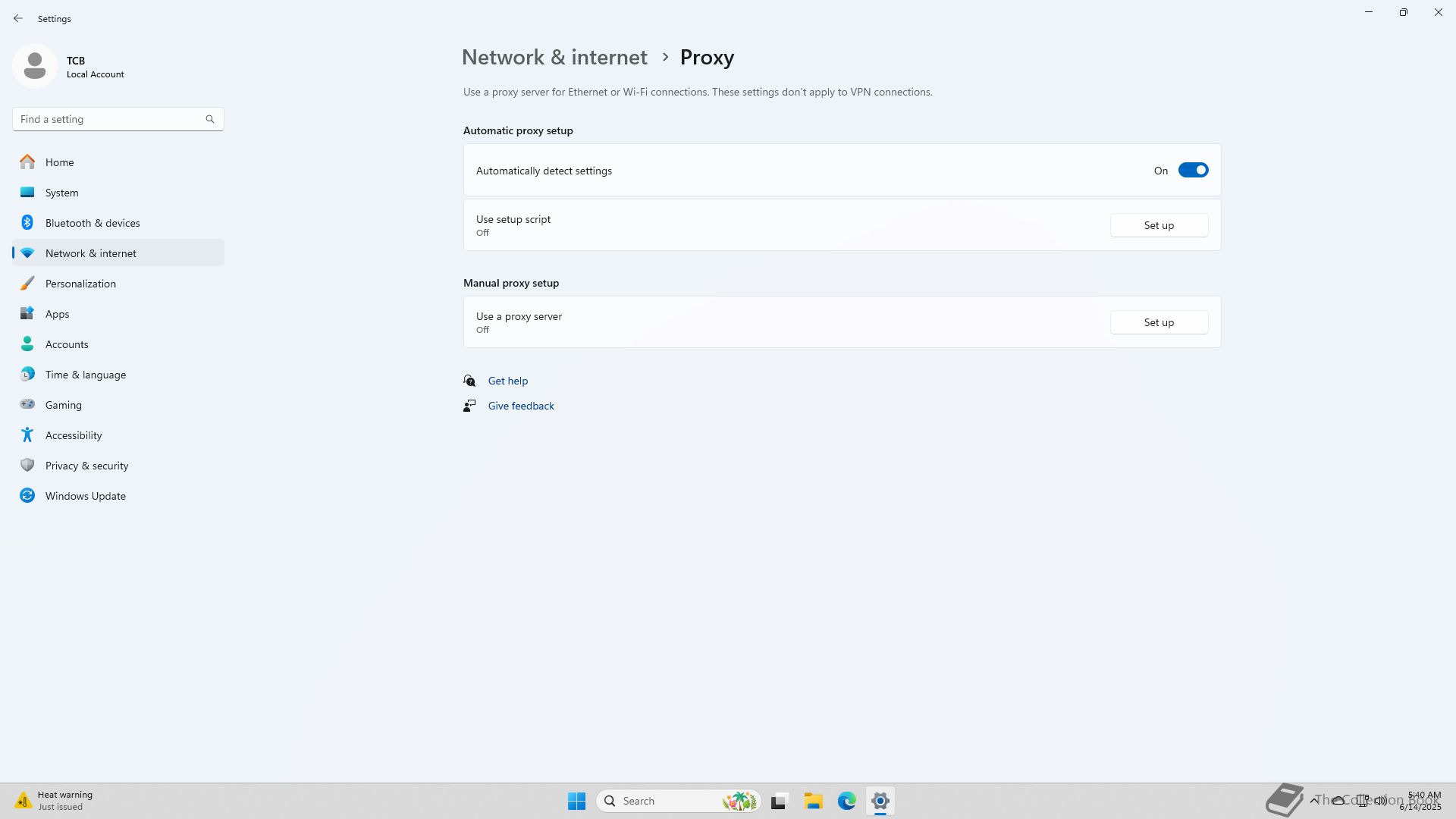This screenshot has width=1456, height=819.
Task: Click the Windows Update refresh icon
Action: [x=27, y=496]
